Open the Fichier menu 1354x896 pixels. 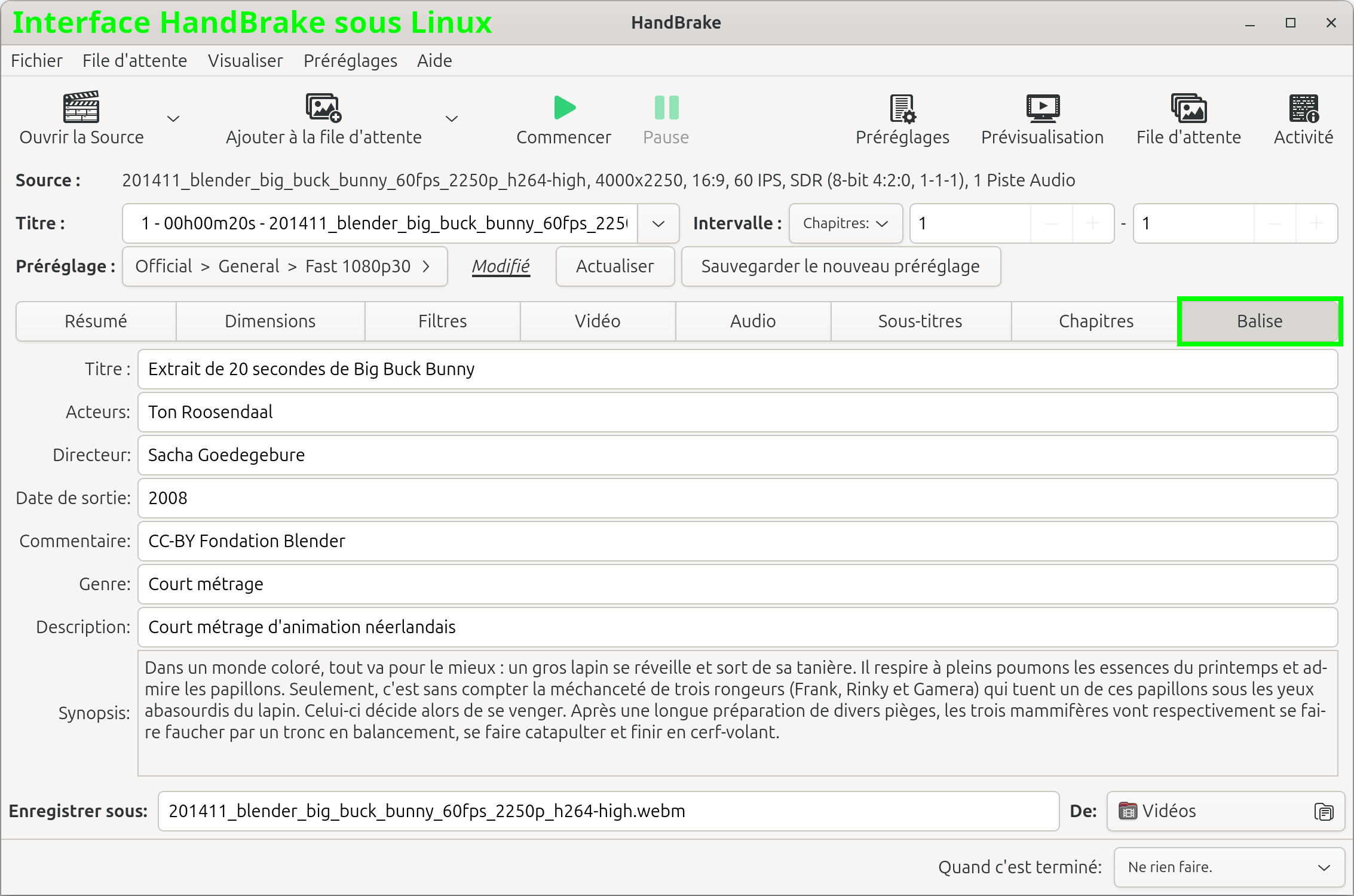(x=36, y=60)
